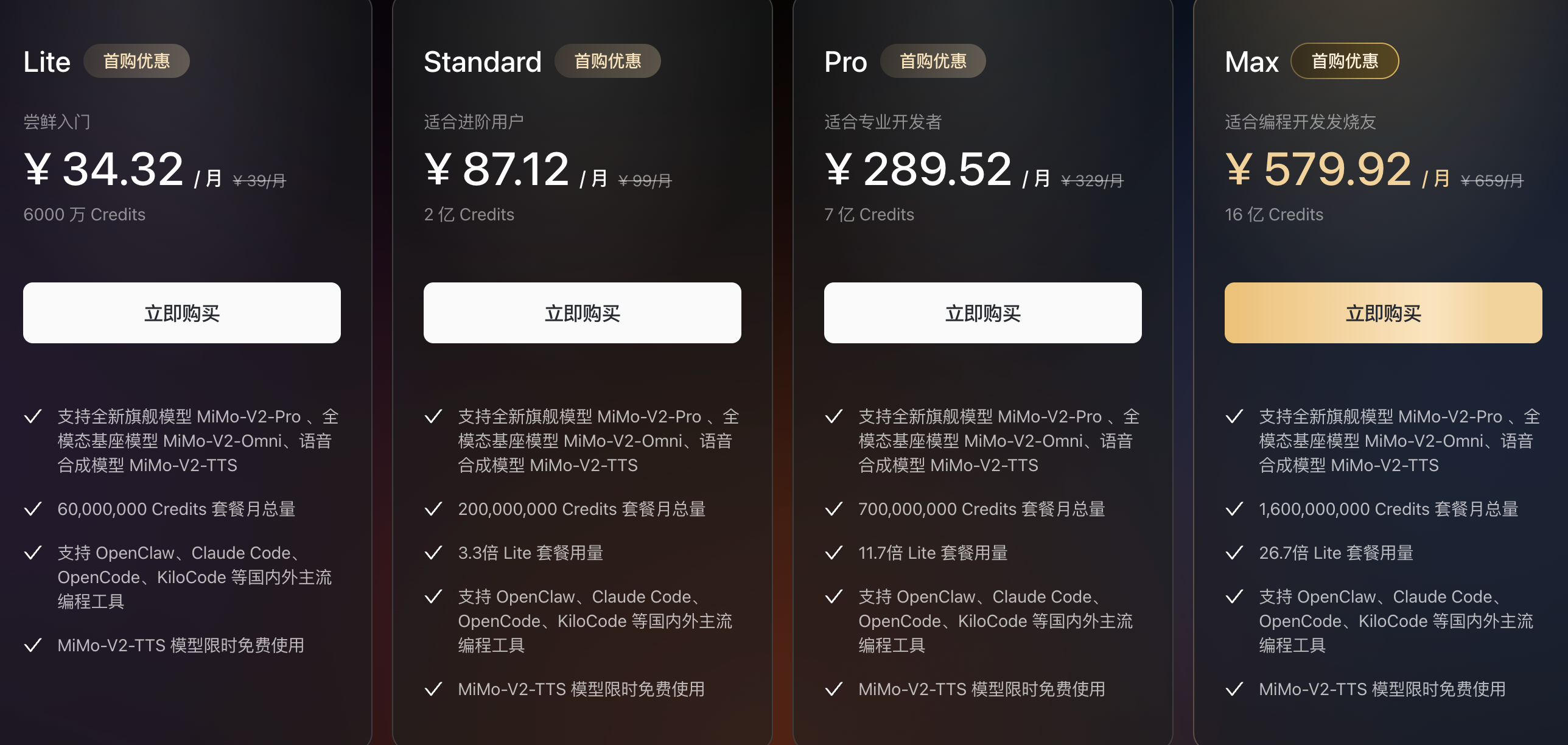This screenshot has width=1568, height=745.
Task: Click checkmark next to 26.7倍 Lite 套餐用量
Action: (x=1234, y=553)
